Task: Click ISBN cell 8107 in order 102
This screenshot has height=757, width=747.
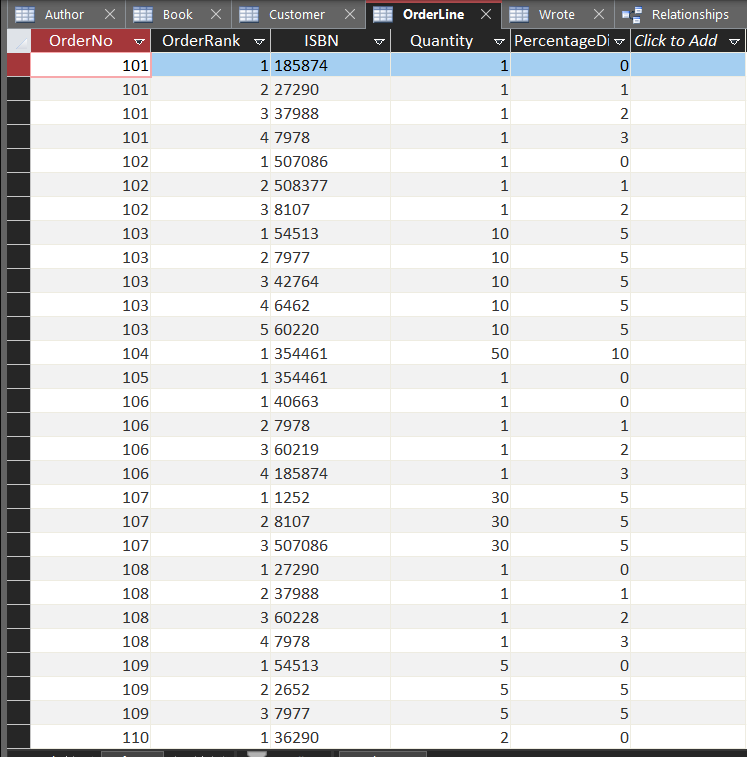Action: coord(331,210)
